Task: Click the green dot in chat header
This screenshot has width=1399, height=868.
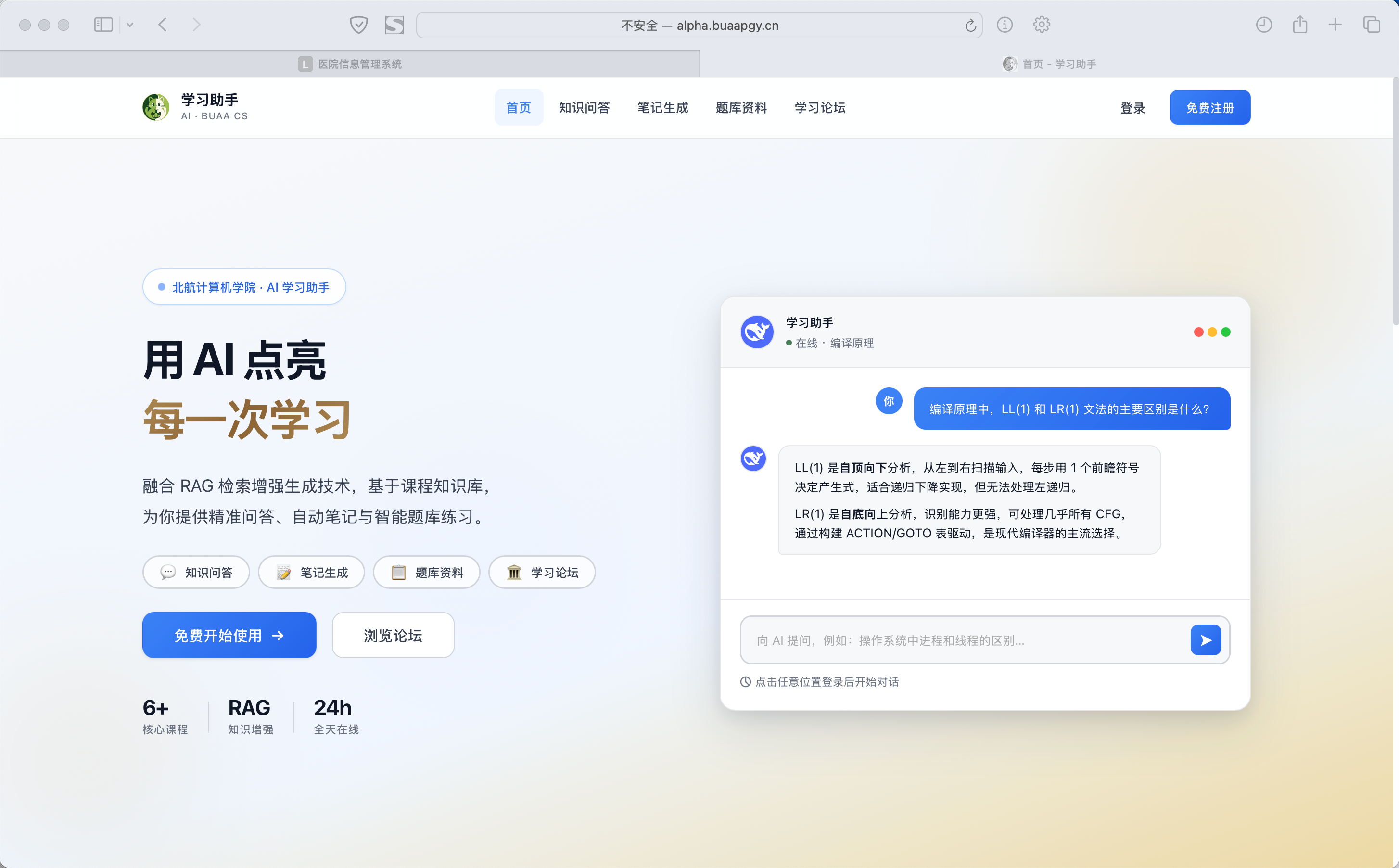Action: point(1226,332)
